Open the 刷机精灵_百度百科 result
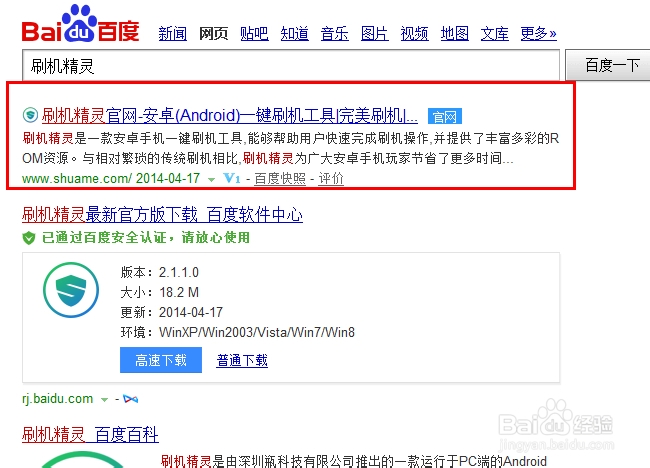Image resolution: width=650 pixels, height=468 pixels. point(90,435)
